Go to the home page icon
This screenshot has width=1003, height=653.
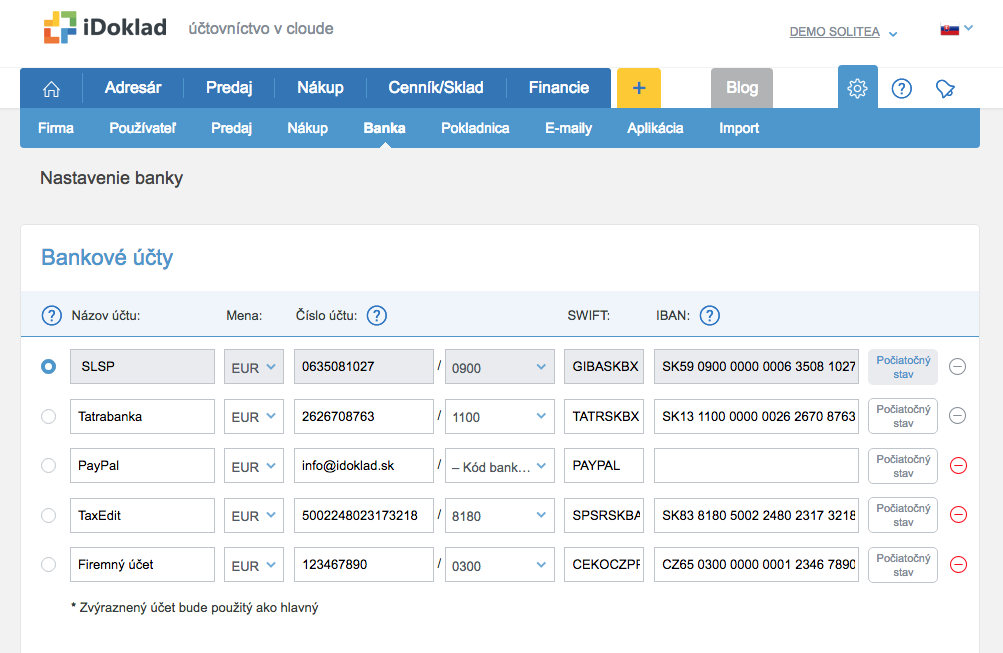51,88
